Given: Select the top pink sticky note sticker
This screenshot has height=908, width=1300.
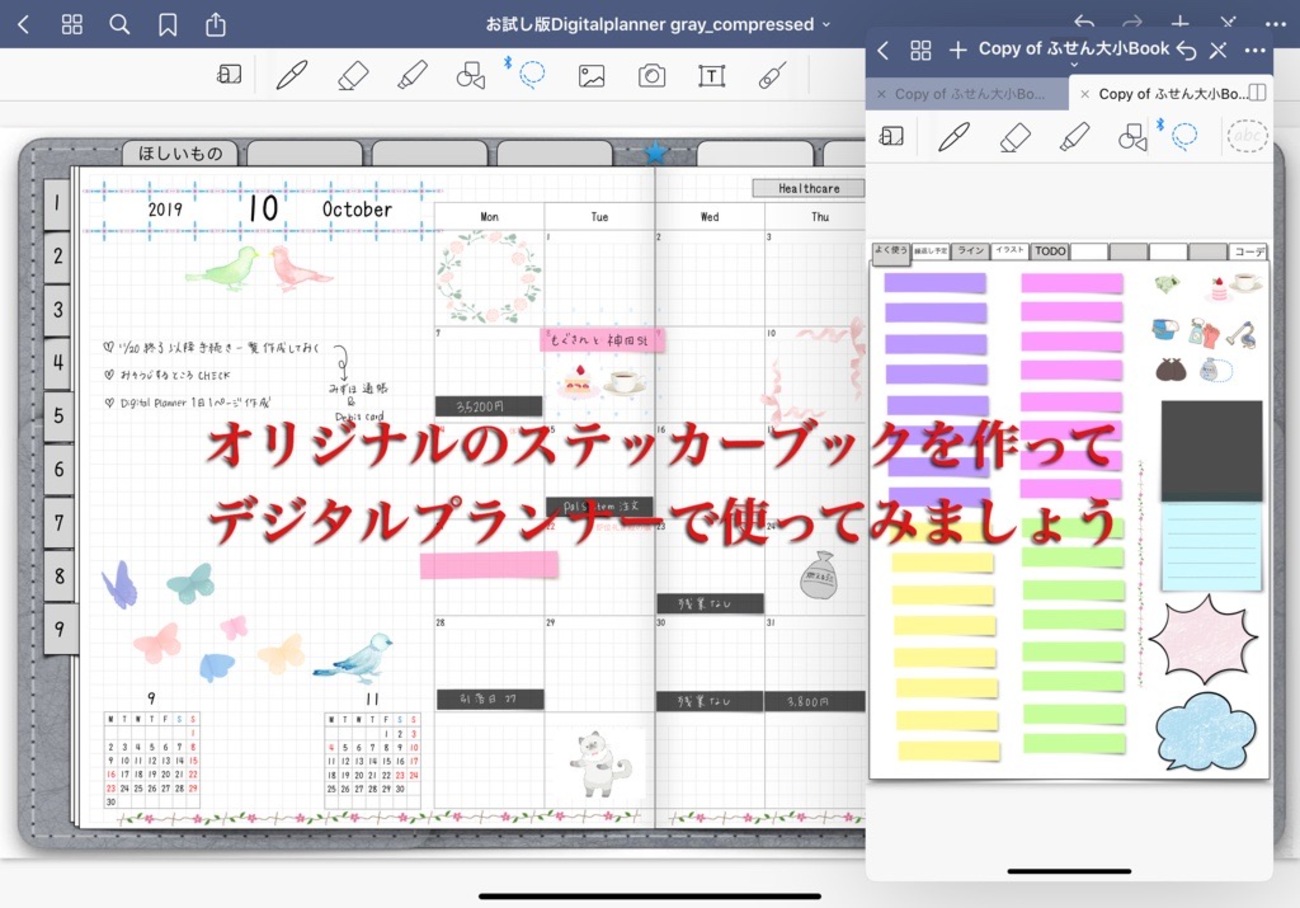Looking at the screenshot, I should coord(1072,283).
